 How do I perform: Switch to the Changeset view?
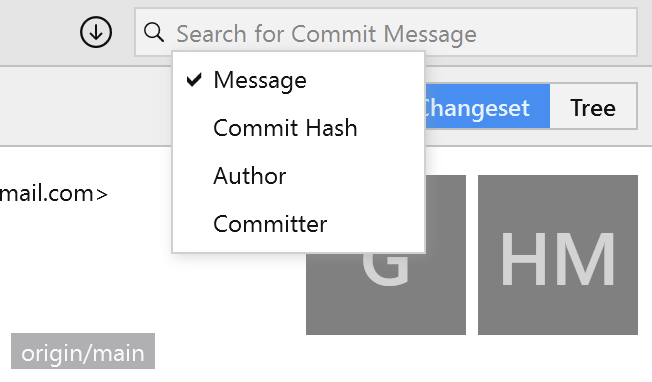click(487, 106)
